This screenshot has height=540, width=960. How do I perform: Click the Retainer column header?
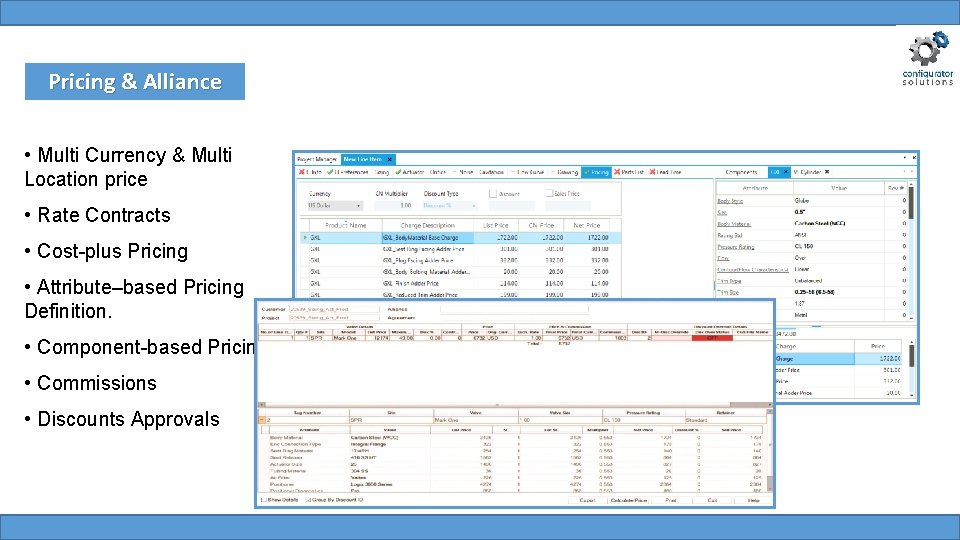click(725, 413)
